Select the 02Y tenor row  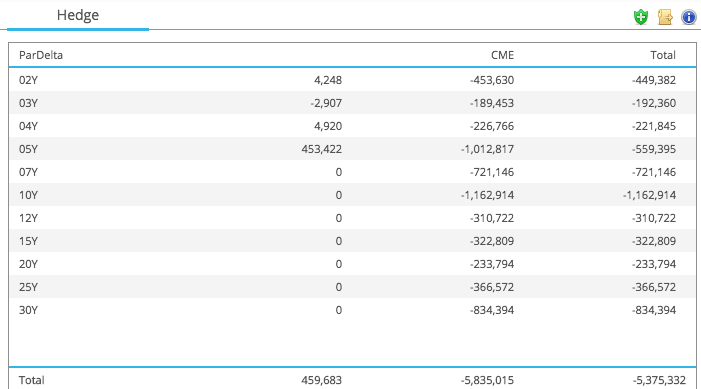click(352, 80)
